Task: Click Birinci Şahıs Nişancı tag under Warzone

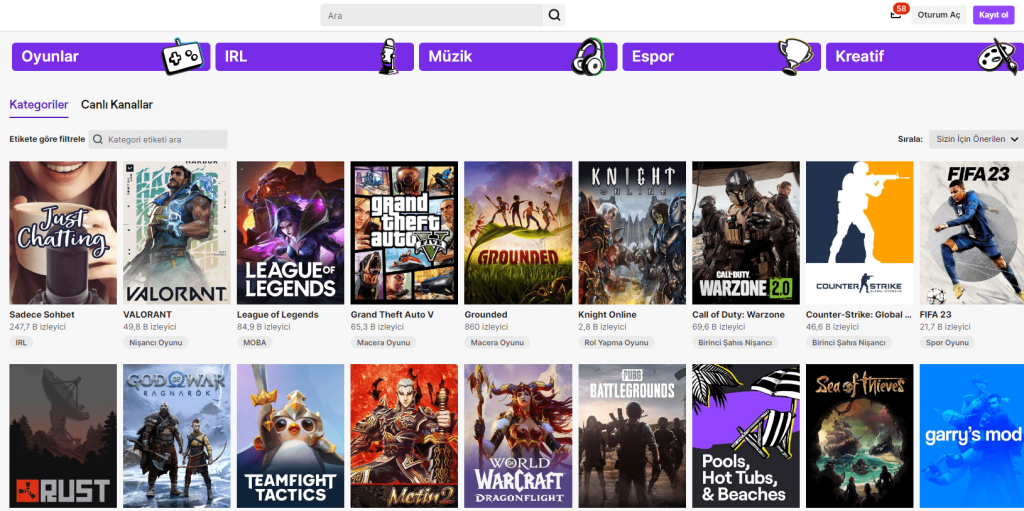Action: pos(735,342)
